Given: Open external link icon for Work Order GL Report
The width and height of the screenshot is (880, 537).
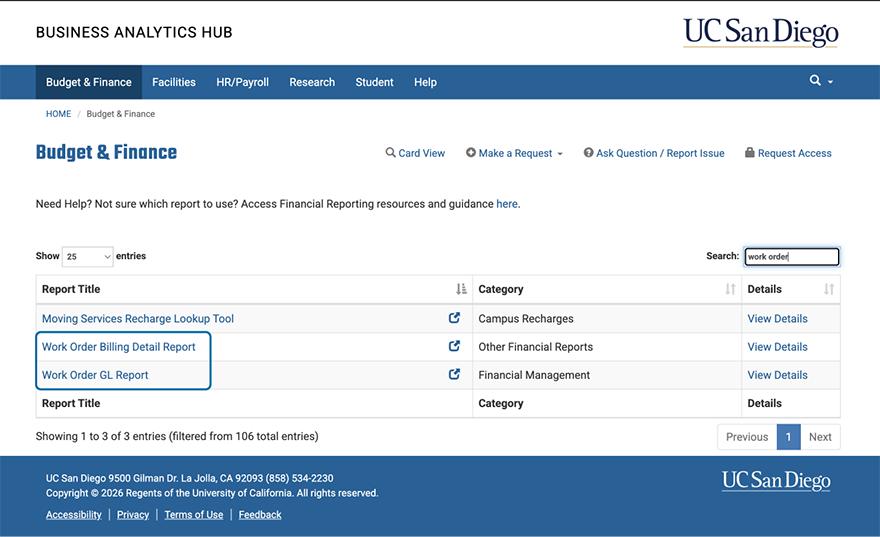Looking at the screenshot, I should click(454, 374).
